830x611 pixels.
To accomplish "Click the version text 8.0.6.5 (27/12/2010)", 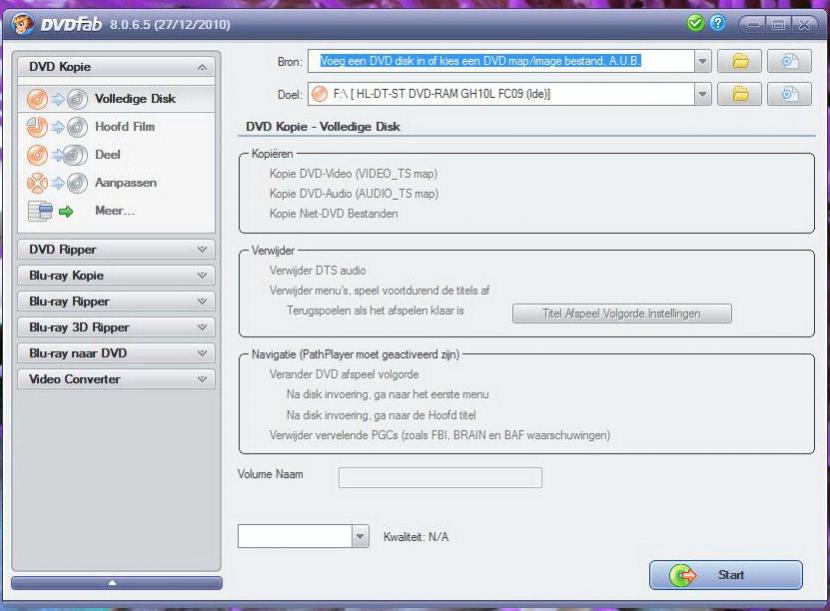I will point(170,25).
